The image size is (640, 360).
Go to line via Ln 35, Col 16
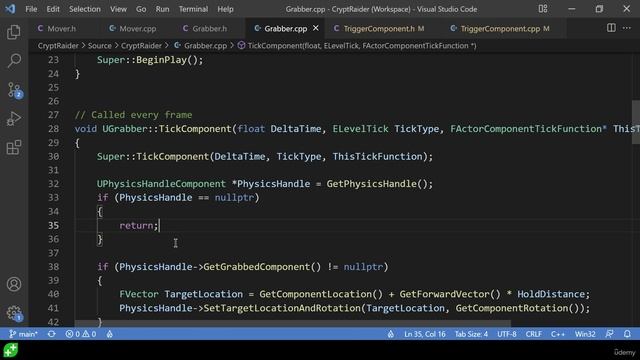(x=424, y=334)
